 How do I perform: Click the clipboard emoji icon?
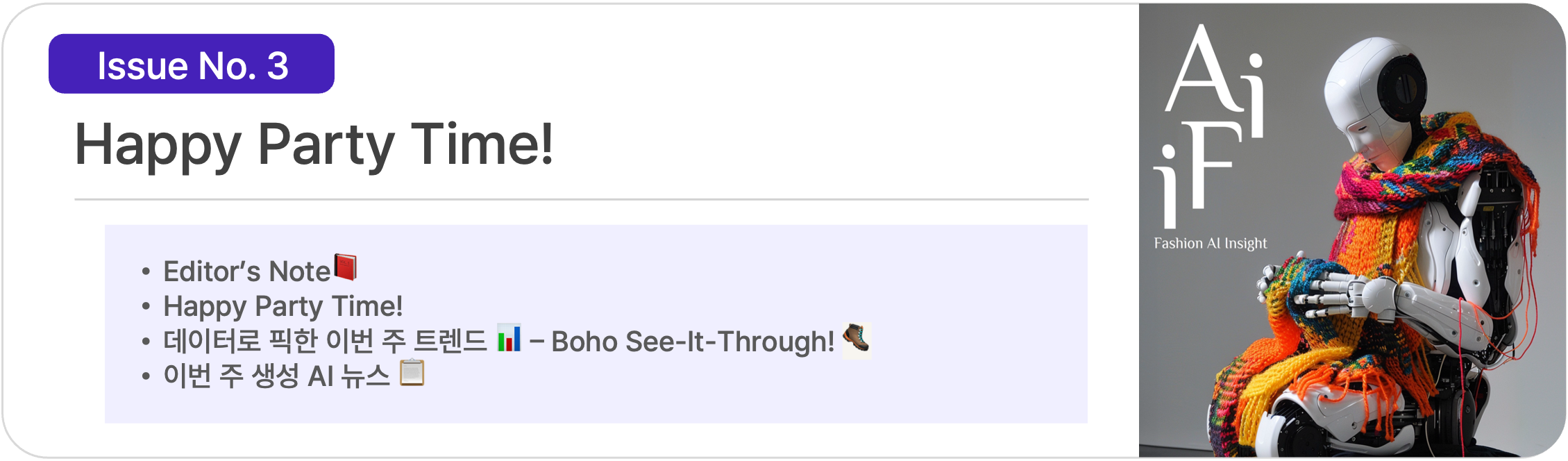point(412,374)
